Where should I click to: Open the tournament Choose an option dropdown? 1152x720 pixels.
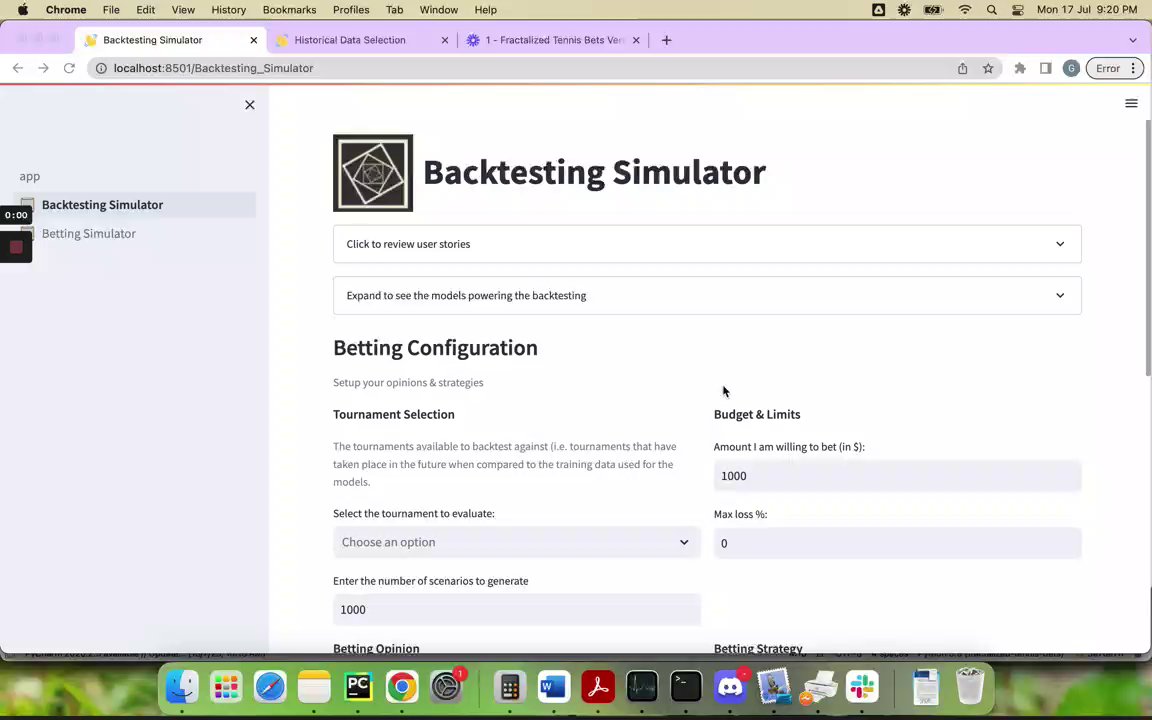[516, 542]
